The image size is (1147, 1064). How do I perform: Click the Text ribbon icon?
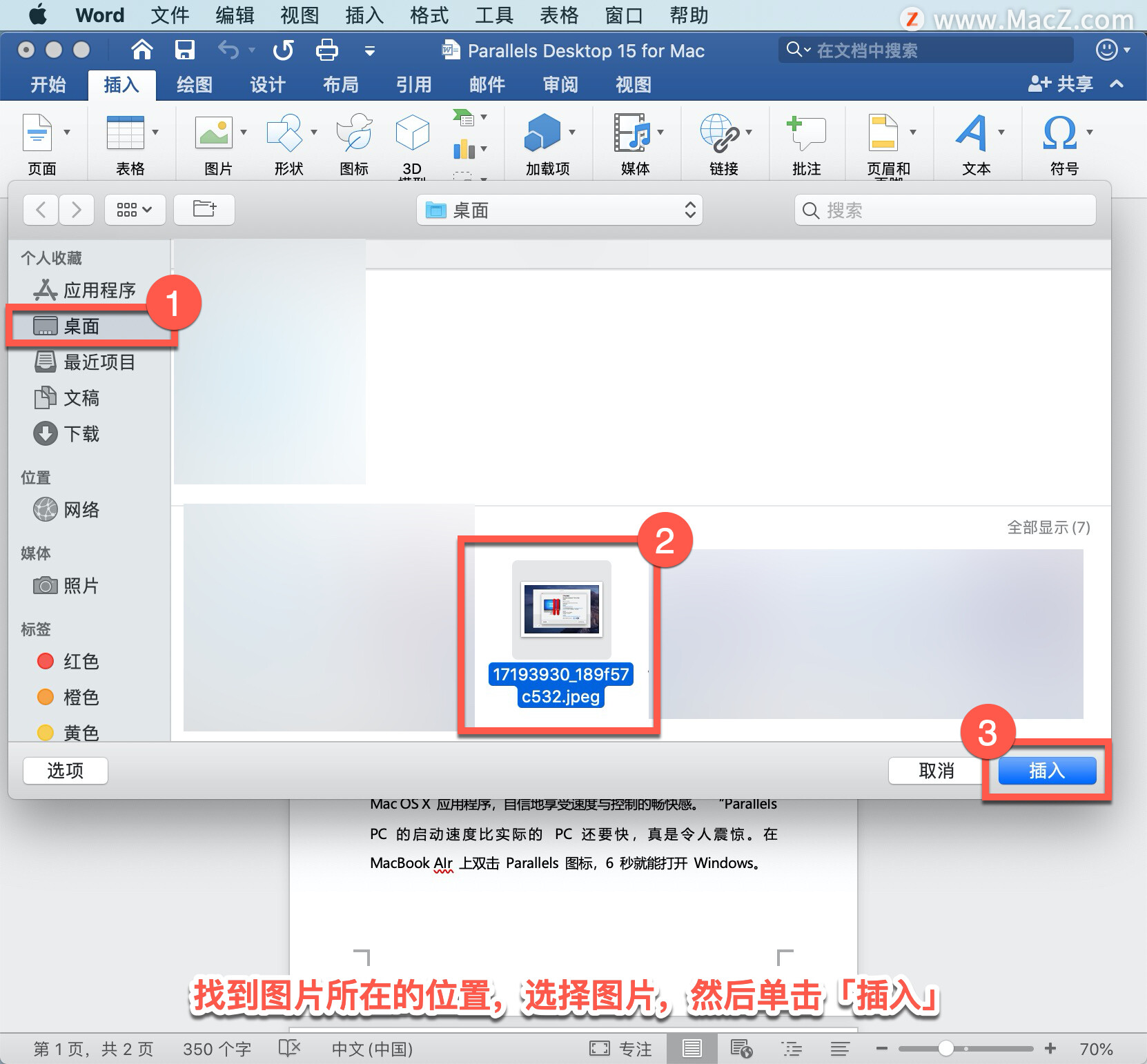click(972, 132)
